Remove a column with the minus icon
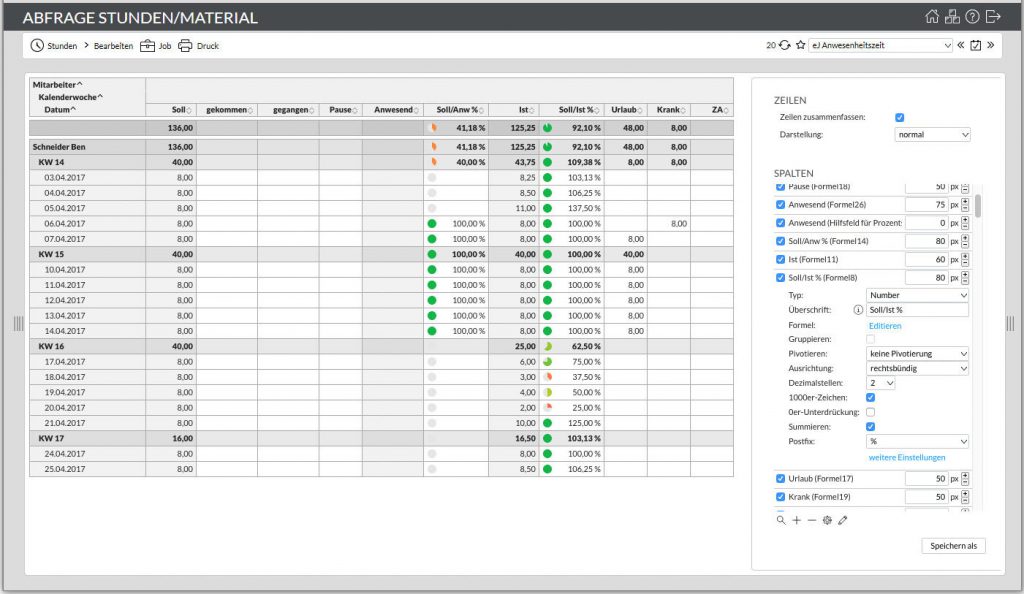Image resolution: width=1024 pixels, height=594 pixels. [812, 520]
